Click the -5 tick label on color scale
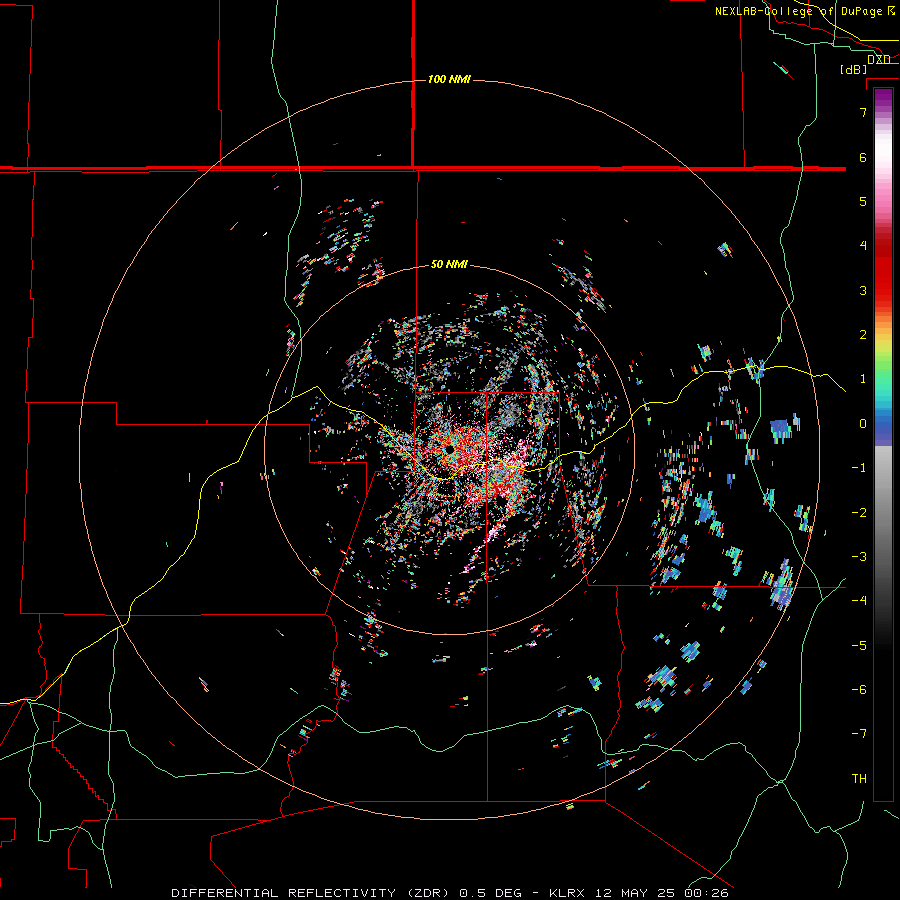The height and width of the screenshot is (900, 900). coord(859,646)
